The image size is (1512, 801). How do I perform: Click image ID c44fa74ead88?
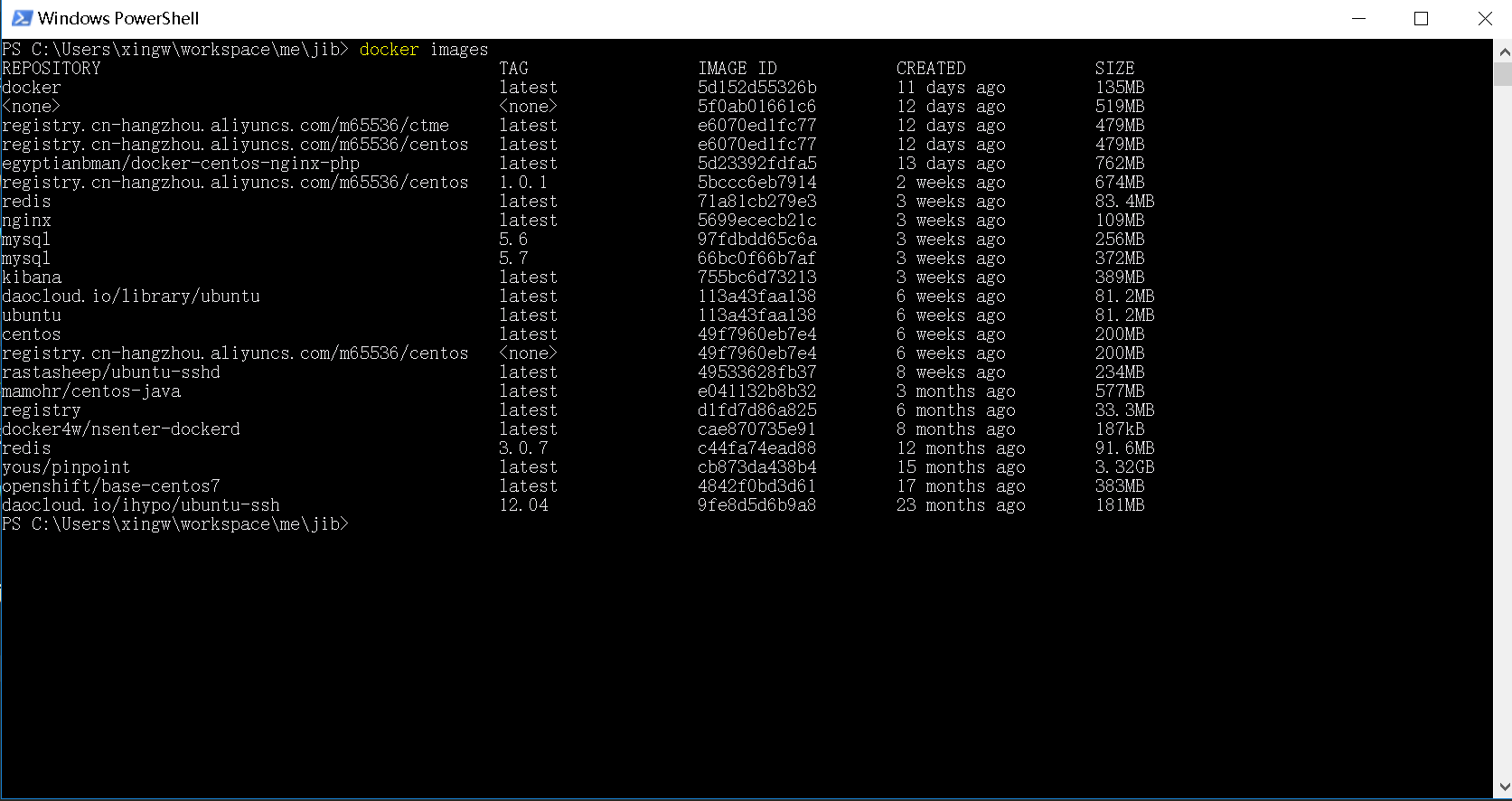[757, 448]
